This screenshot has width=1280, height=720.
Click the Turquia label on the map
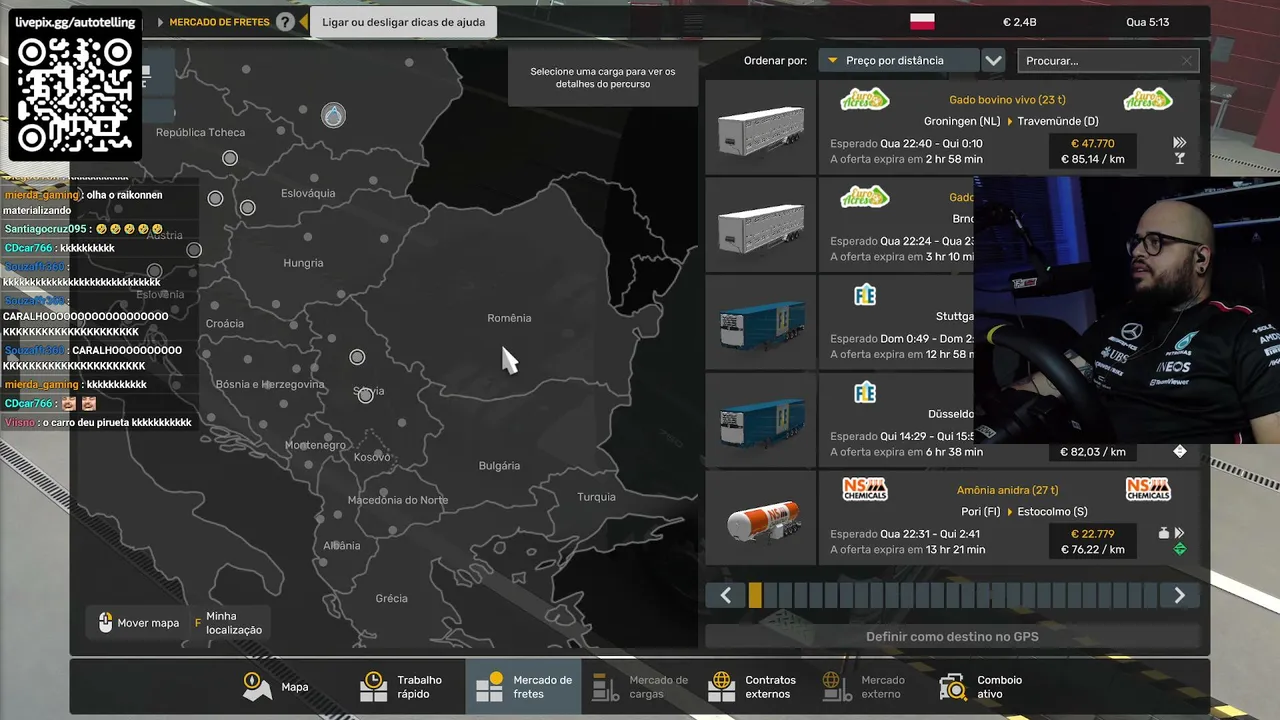[596, 497]
